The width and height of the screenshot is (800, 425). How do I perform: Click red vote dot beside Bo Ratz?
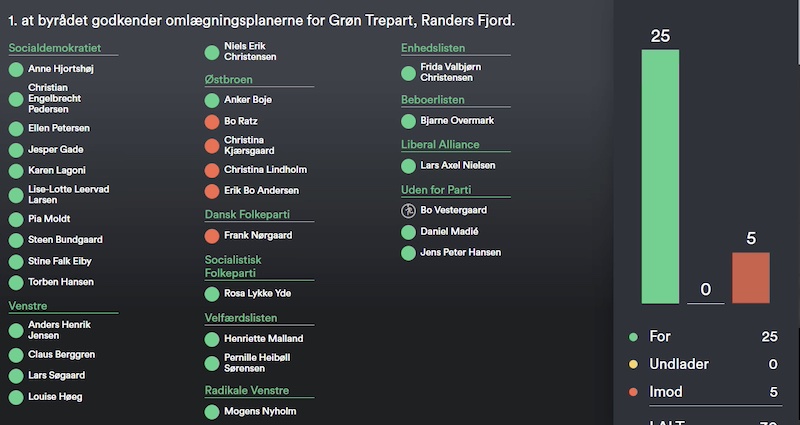(212, 121)
